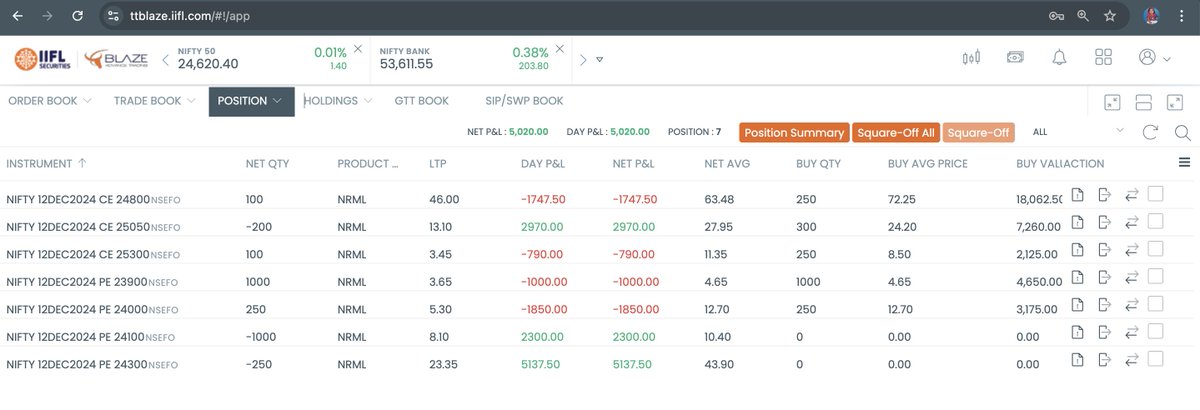This screenshot has width=1200, height=410.
Task: Select checkbox for NIFTY PE 23900 row
Action: tap(1155, 276)
